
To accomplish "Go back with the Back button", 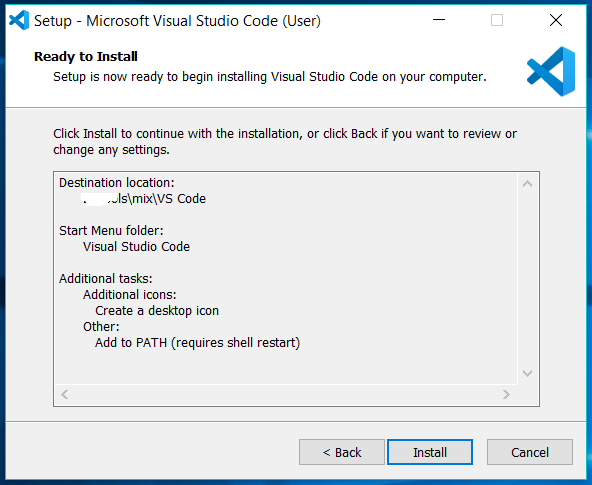I will [x=342, y=452].
